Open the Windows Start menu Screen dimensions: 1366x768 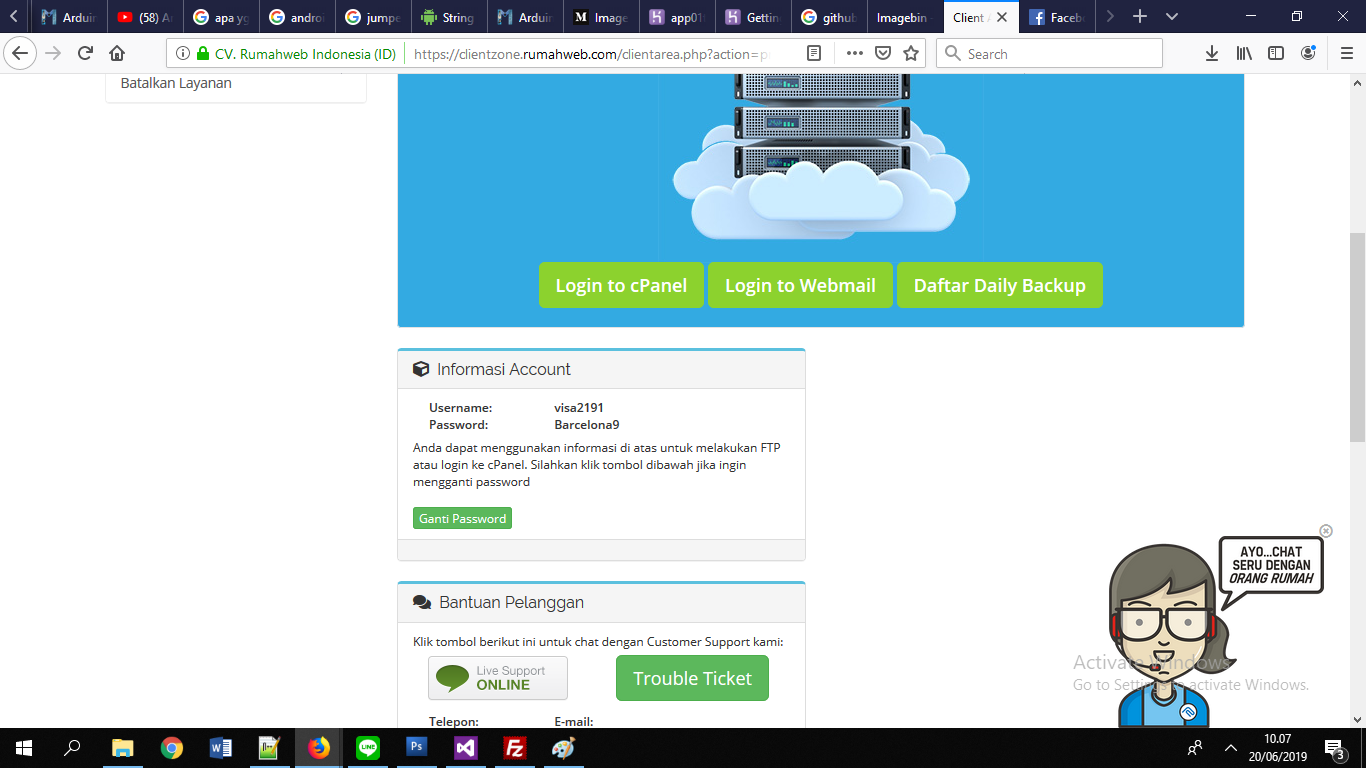[24, 748]
